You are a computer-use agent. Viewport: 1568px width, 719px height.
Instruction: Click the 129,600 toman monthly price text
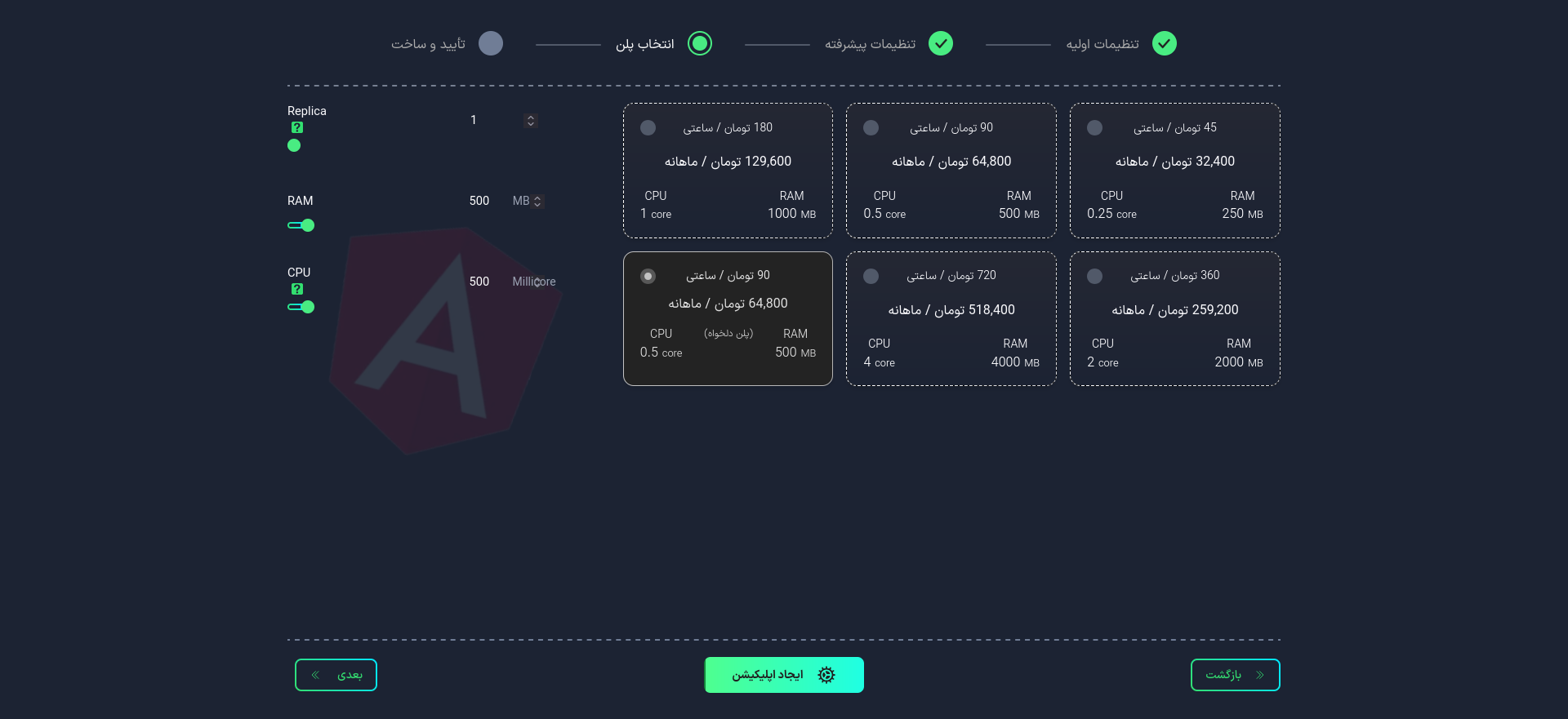pyautogui.click(x=728, y=162)
